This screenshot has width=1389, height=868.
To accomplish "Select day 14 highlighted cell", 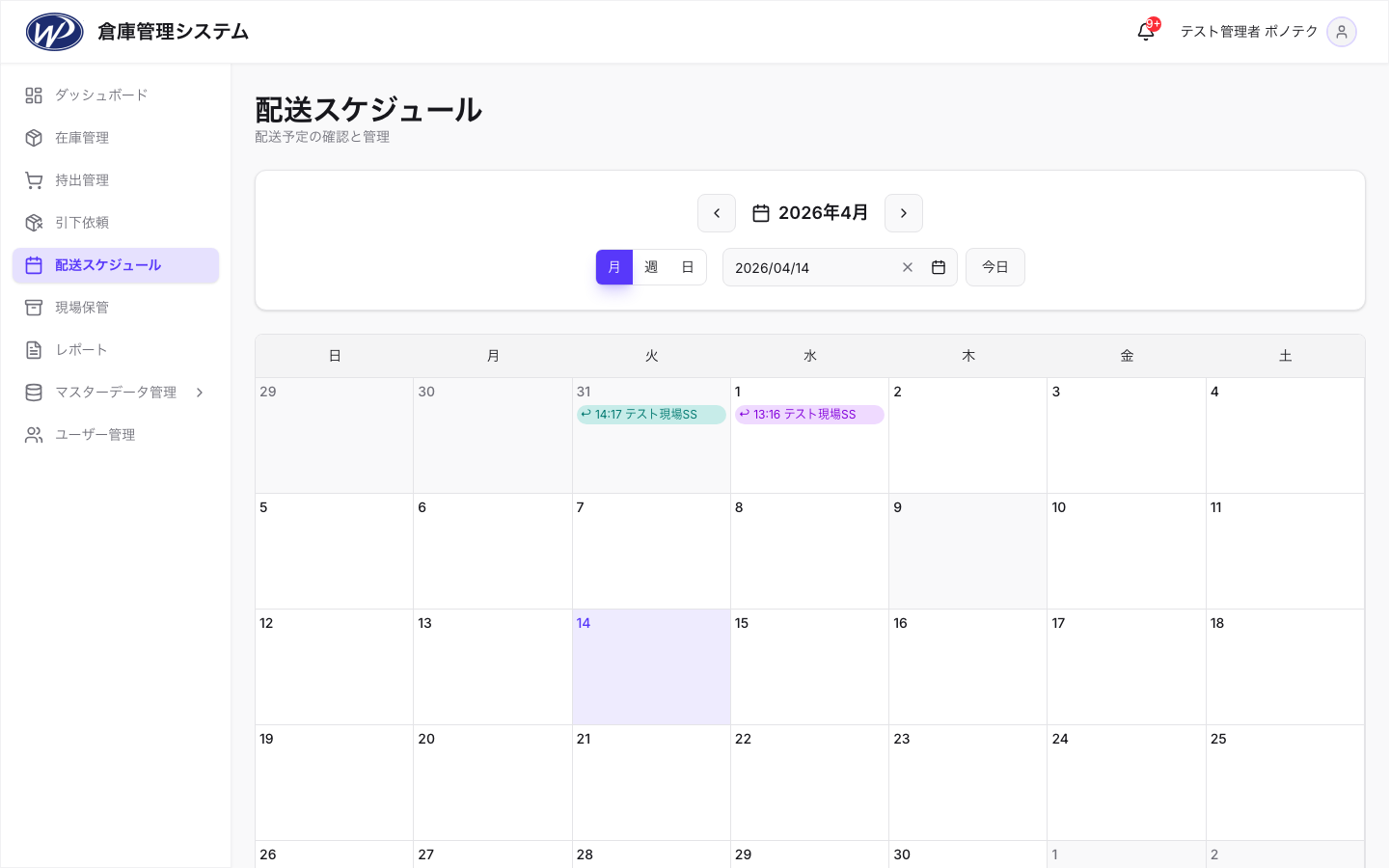I will click(x=651, y=667).
